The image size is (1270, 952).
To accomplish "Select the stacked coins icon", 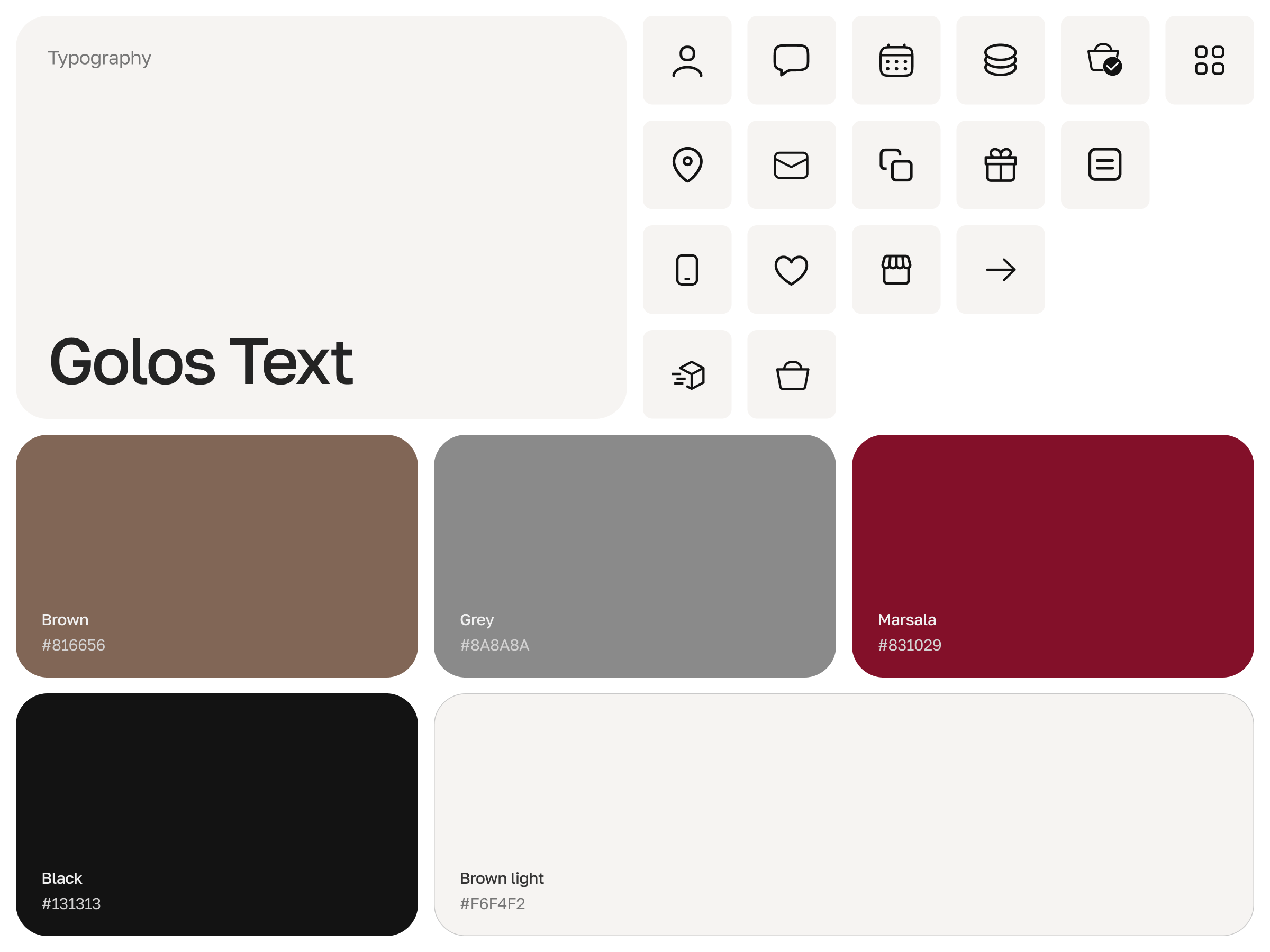I will point(1000,60).
